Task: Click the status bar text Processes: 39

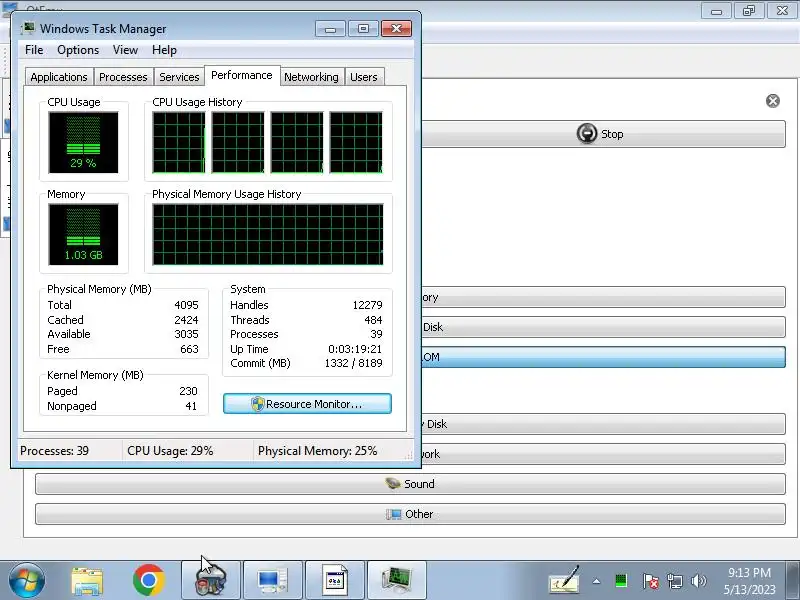Action: pyautogui.click(x=55, y=451)
